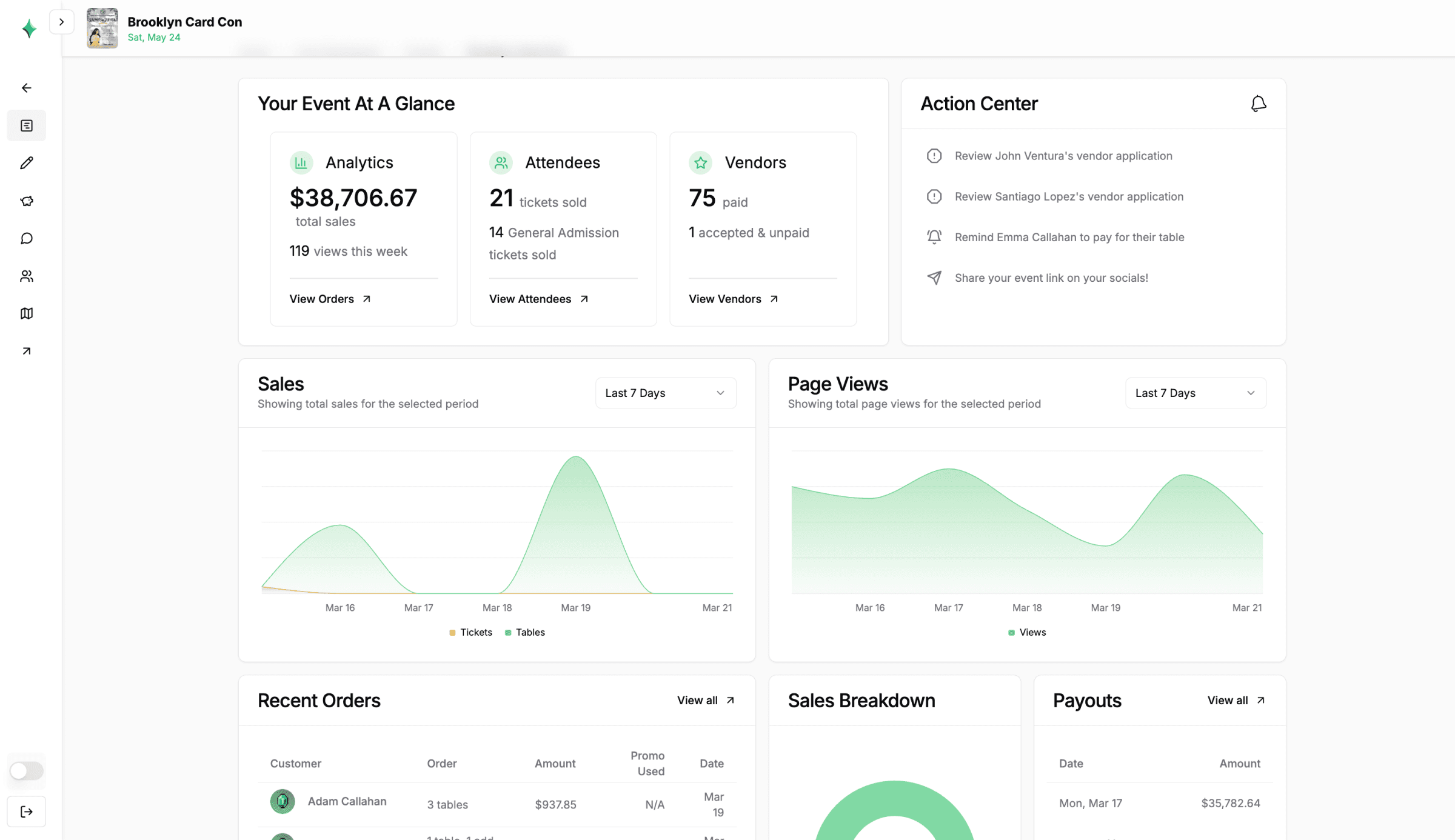The height and width of the screenshot is (840, 1455).
Task: Collapse the sidebar with the chevron button
Action: tap(62, 22)
